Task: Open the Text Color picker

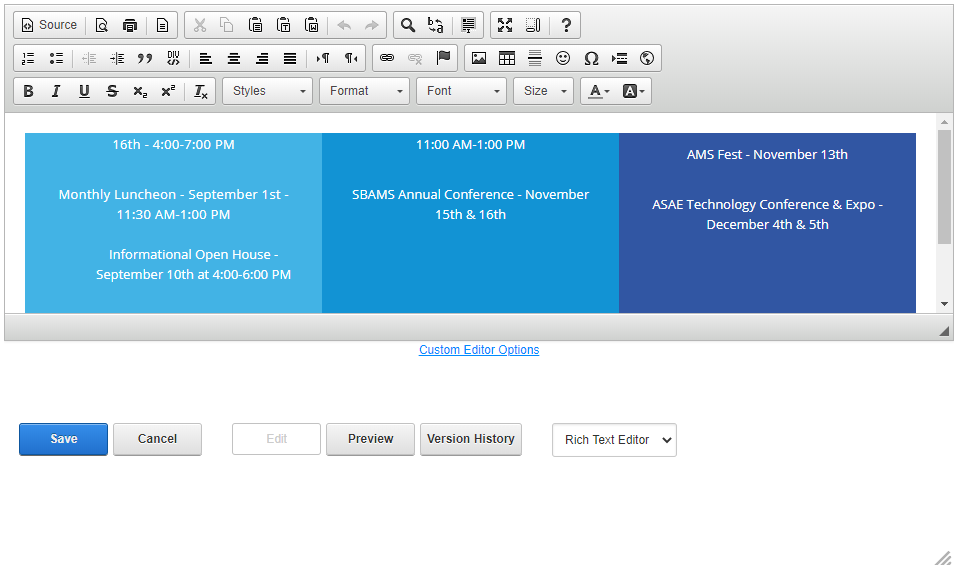Action: [599, 91]
